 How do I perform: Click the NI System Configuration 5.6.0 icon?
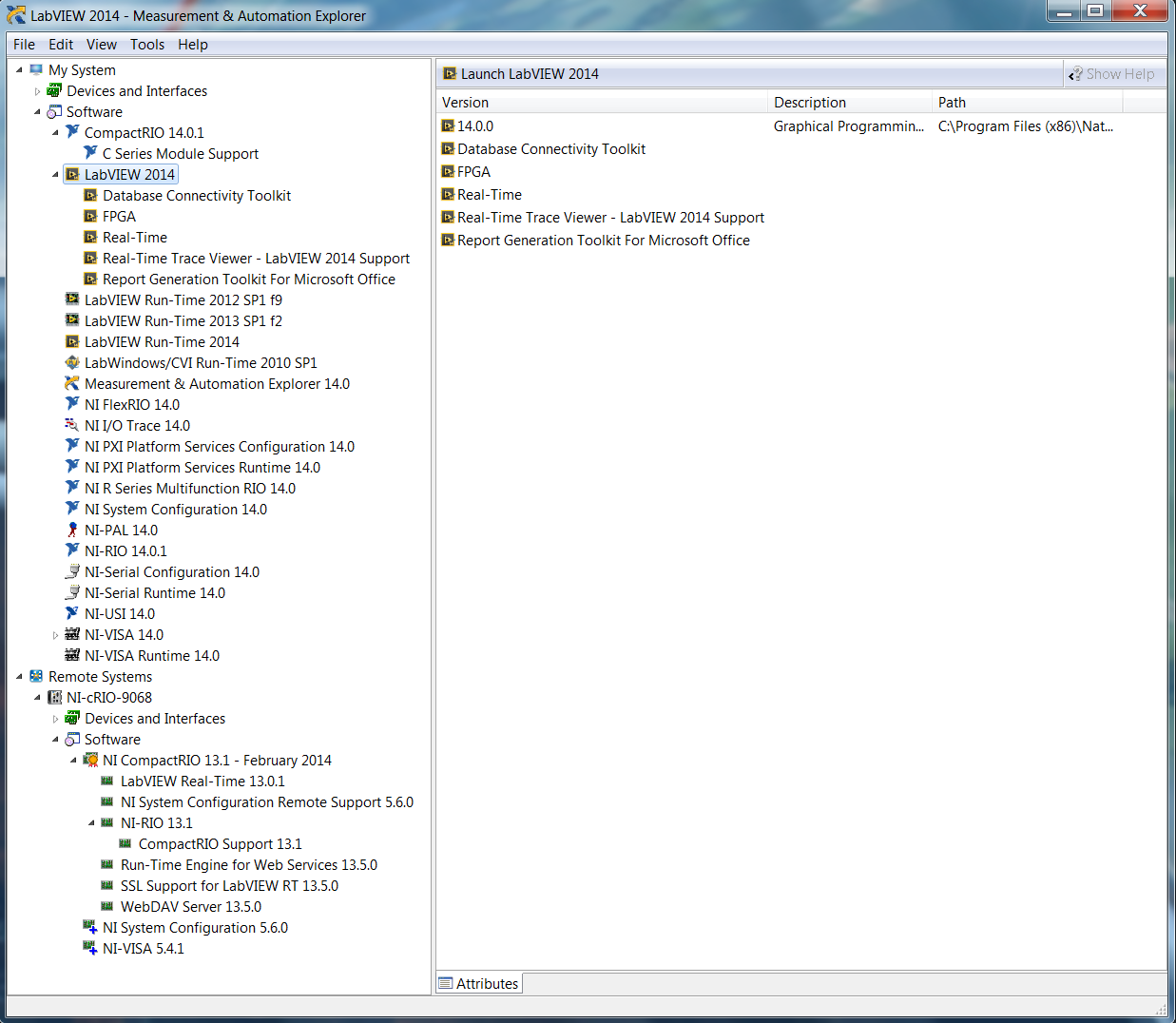point(90,927)
